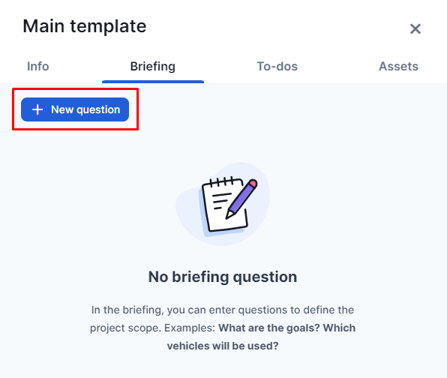Click the "project scope. Examples:" text
447x378 pixels.
coord(153,328)
